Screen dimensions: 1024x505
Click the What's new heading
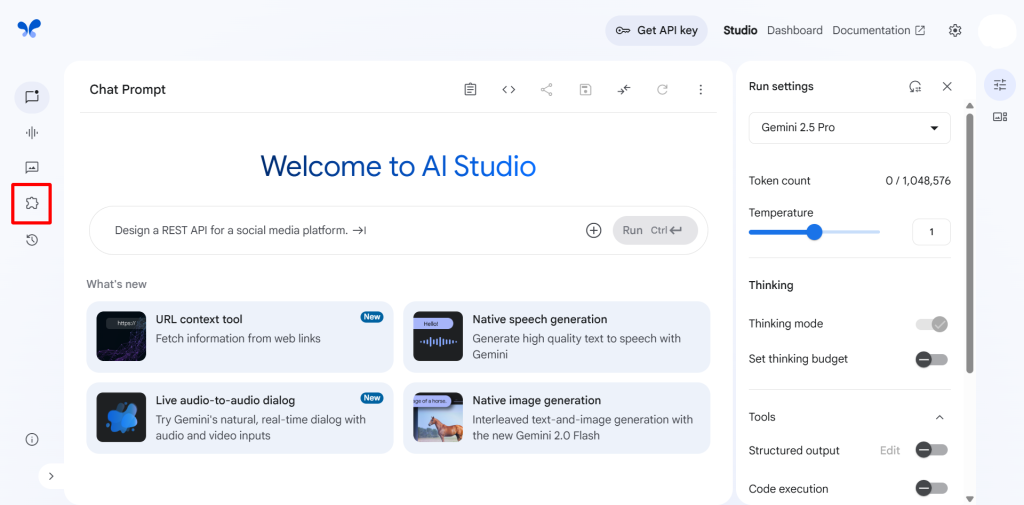tap(116, 284)
